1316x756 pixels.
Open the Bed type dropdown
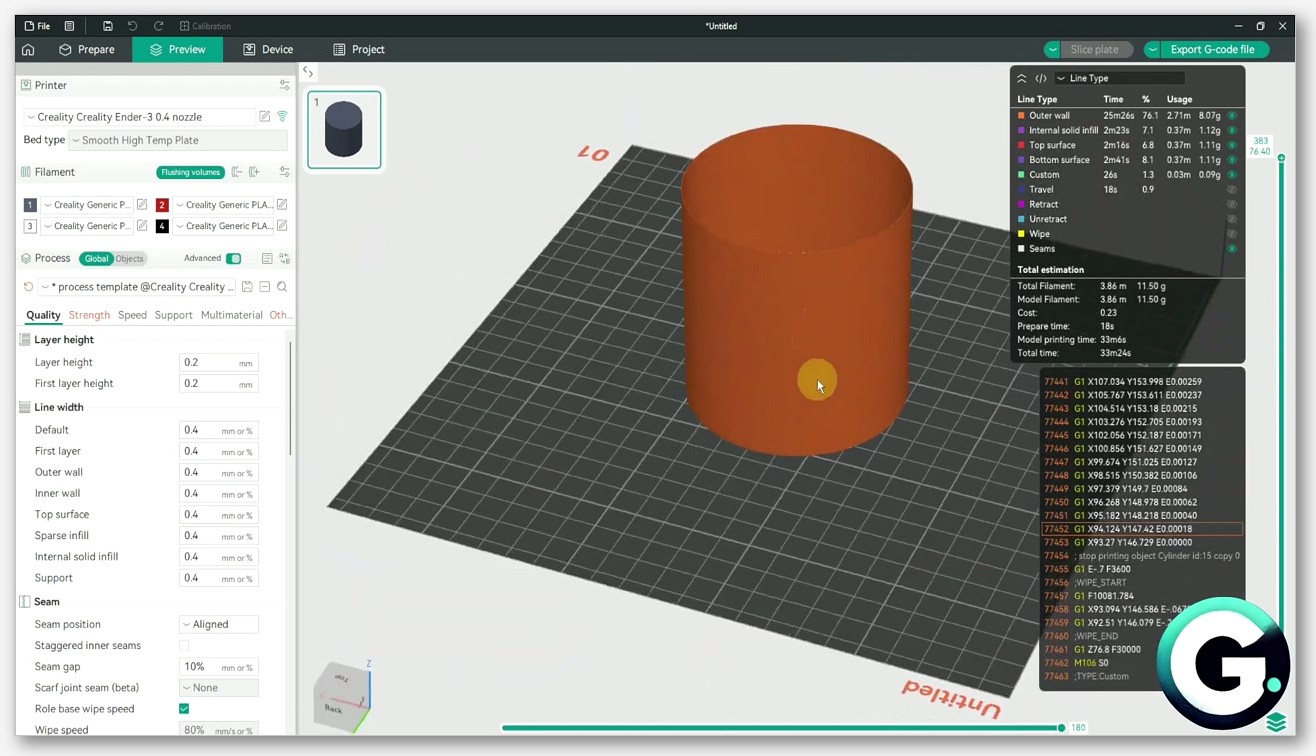(x=179, y=141)
